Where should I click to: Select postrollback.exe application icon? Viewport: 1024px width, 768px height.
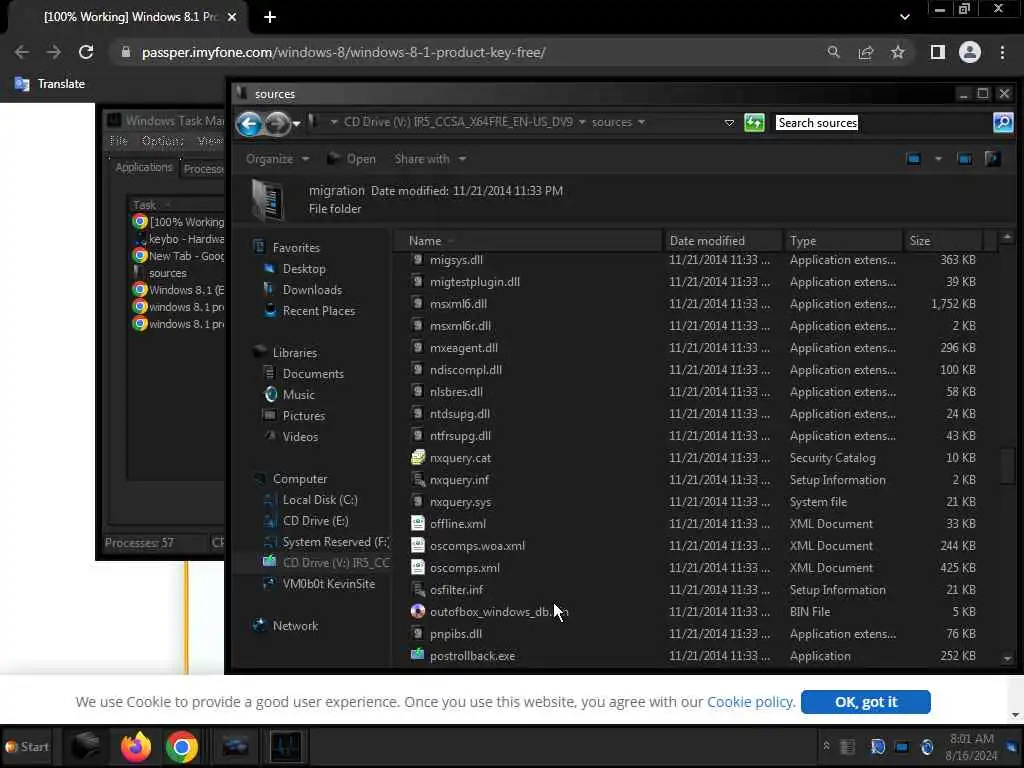(418, 655)
